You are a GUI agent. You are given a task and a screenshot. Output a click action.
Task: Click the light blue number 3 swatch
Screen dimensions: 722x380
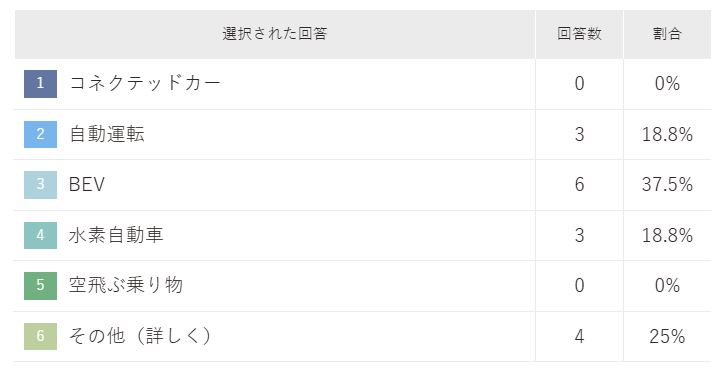[41, 185]
